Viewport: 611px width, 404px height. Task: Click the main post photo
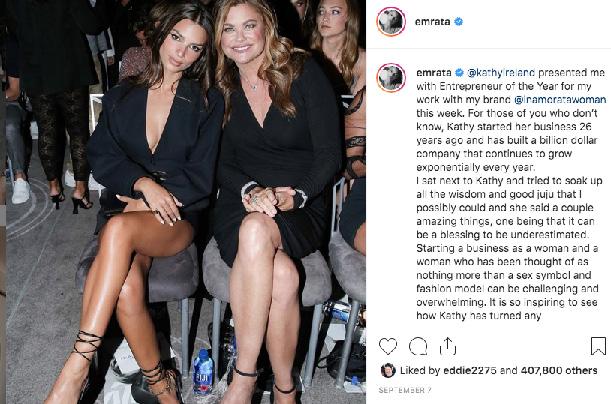coord(185,202)
